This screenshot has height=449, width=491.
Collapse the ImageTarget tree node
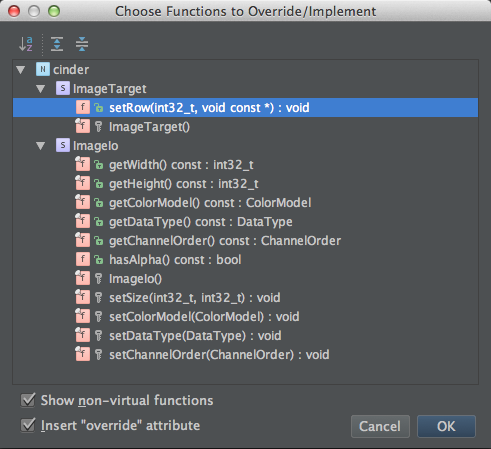(x=41, y=89)
